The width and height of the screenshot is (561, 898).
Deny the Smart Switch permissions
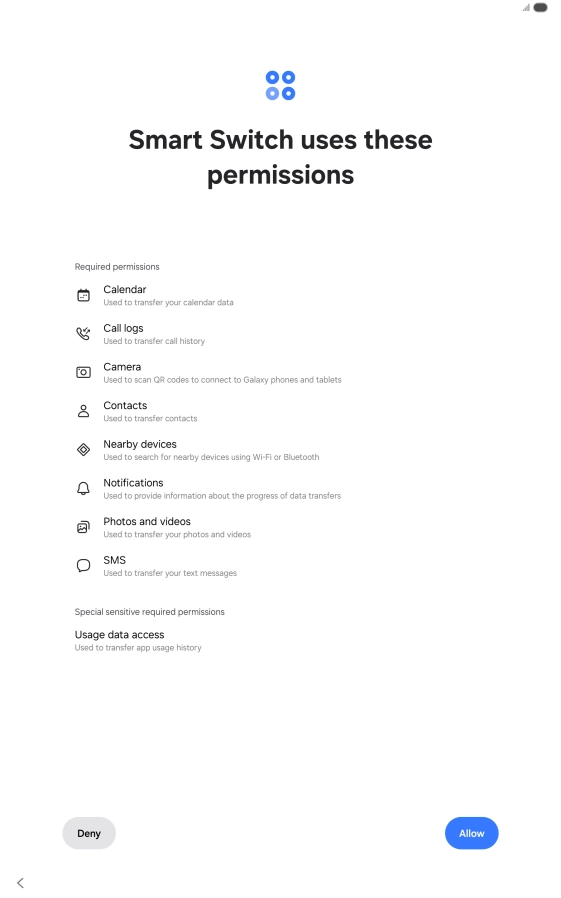point(89,833)
